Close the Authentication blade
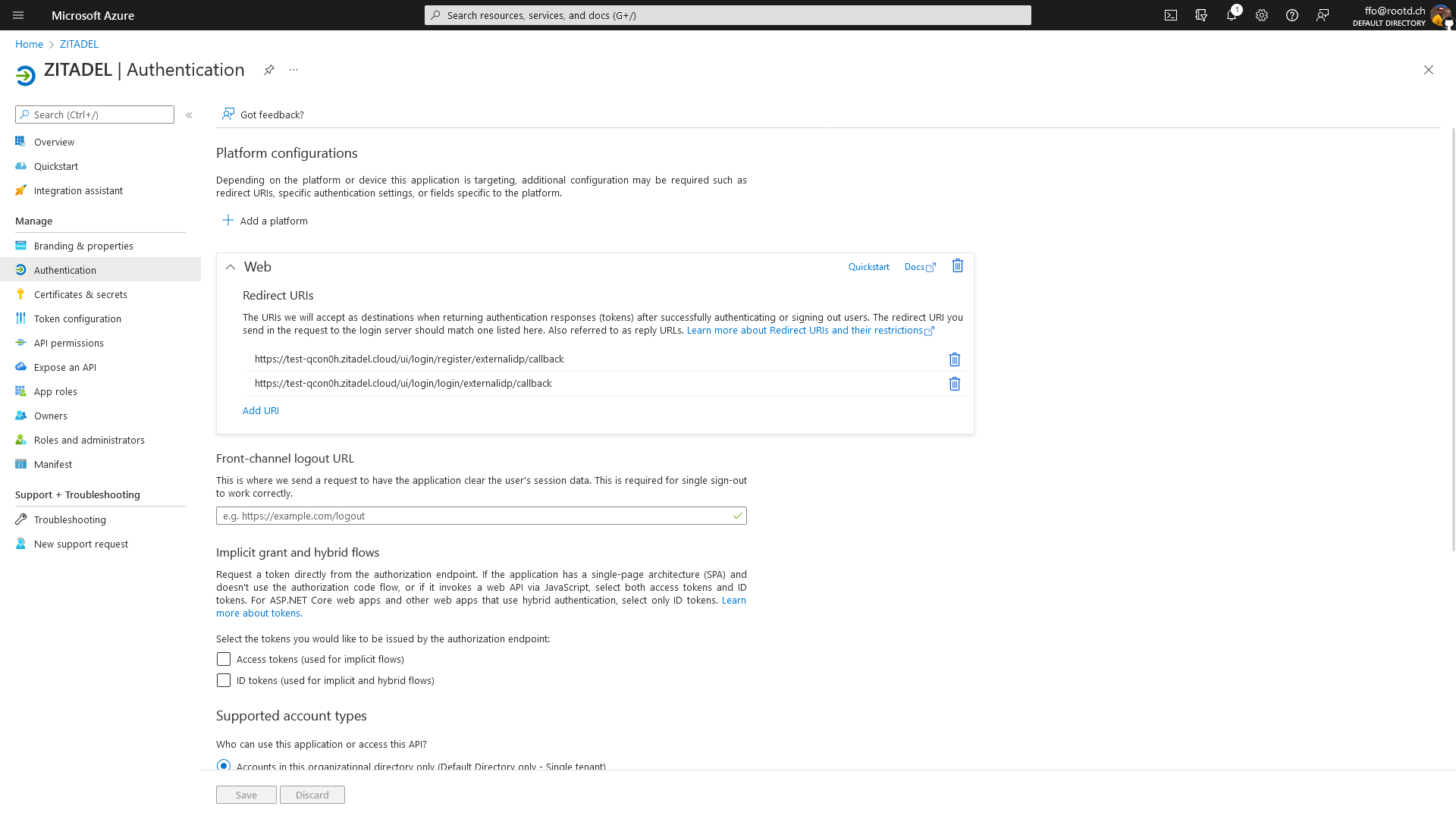 coord(1429,70)
